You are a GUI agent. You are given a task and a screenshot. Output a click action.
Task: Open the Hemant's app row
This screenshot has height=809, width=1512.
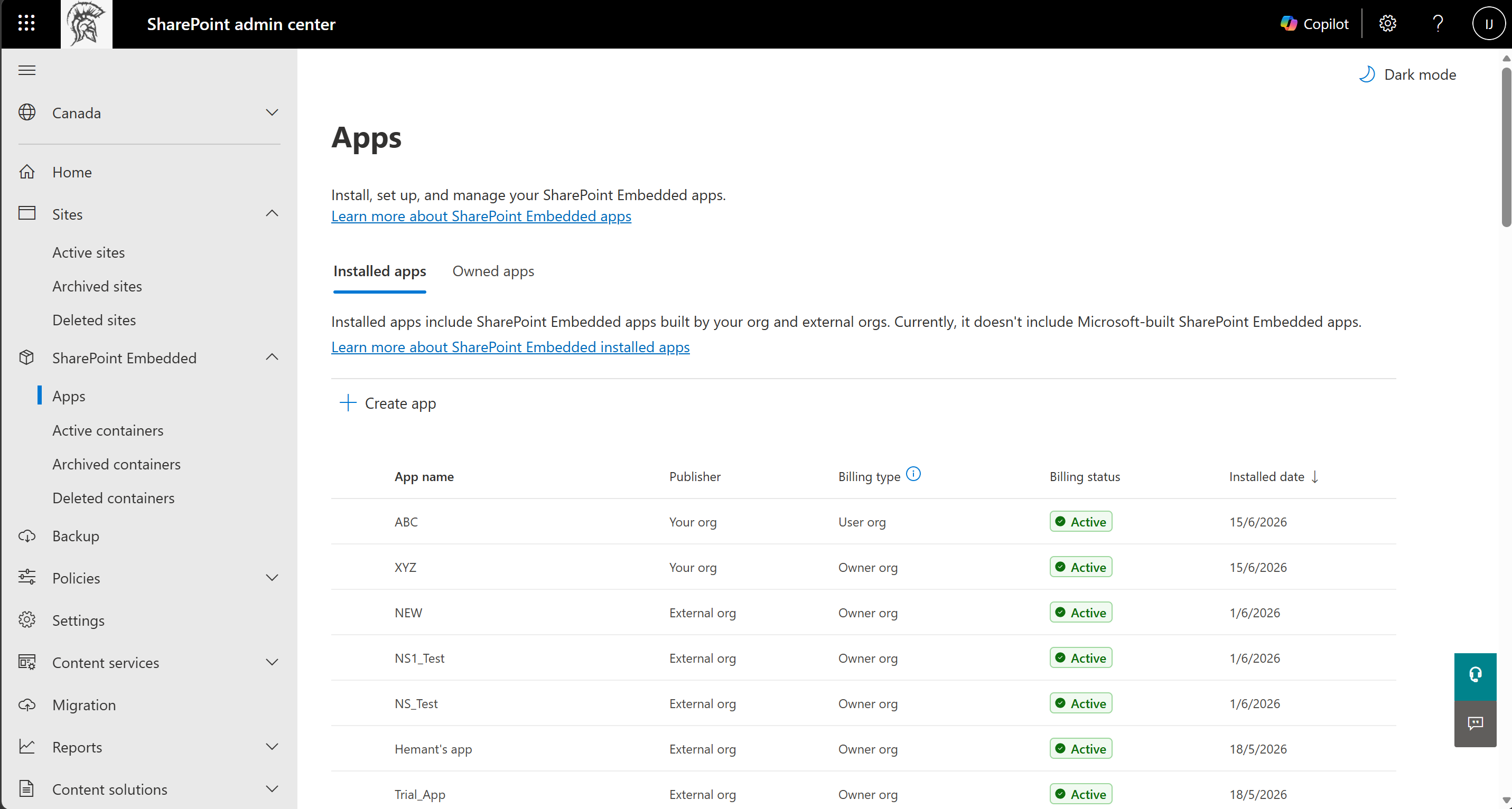[863, 749]
